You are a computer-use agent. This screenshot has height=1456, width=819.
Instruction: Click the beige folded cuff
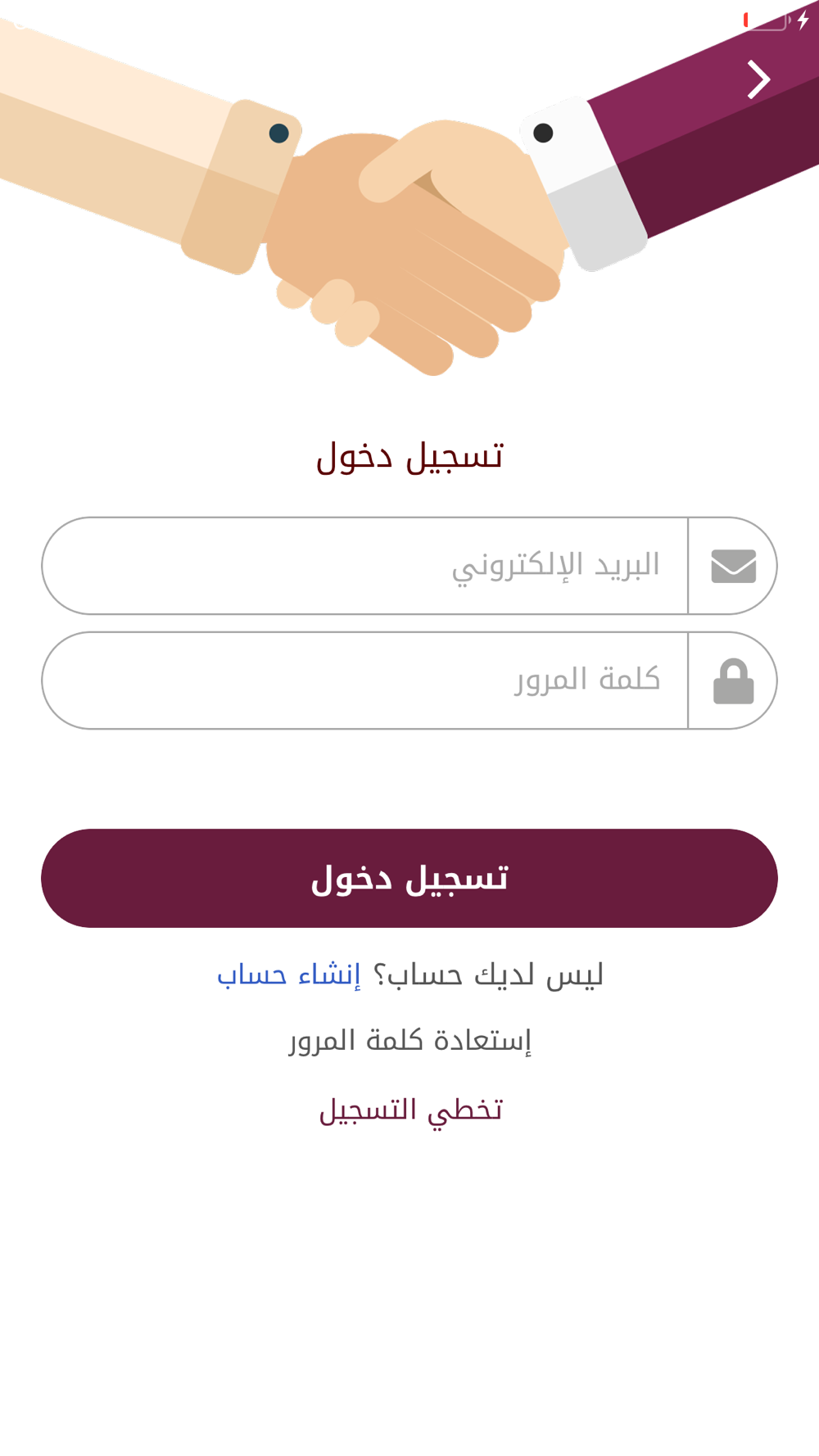coord(240,187)
